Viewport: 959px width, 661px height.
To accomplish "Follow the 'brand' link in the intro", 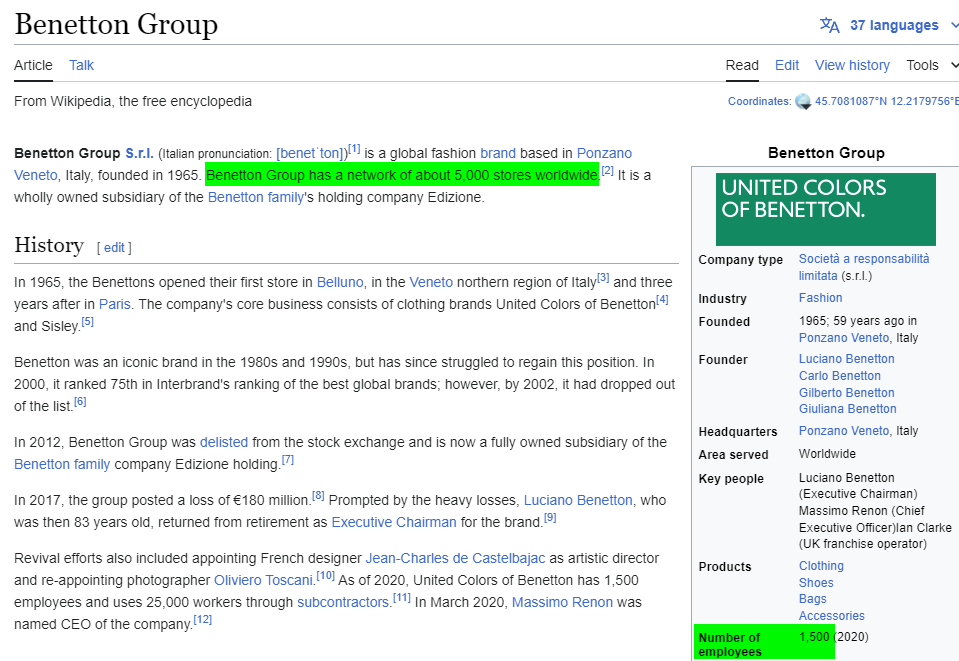I will pyautogui.click(x=498, y=153).
